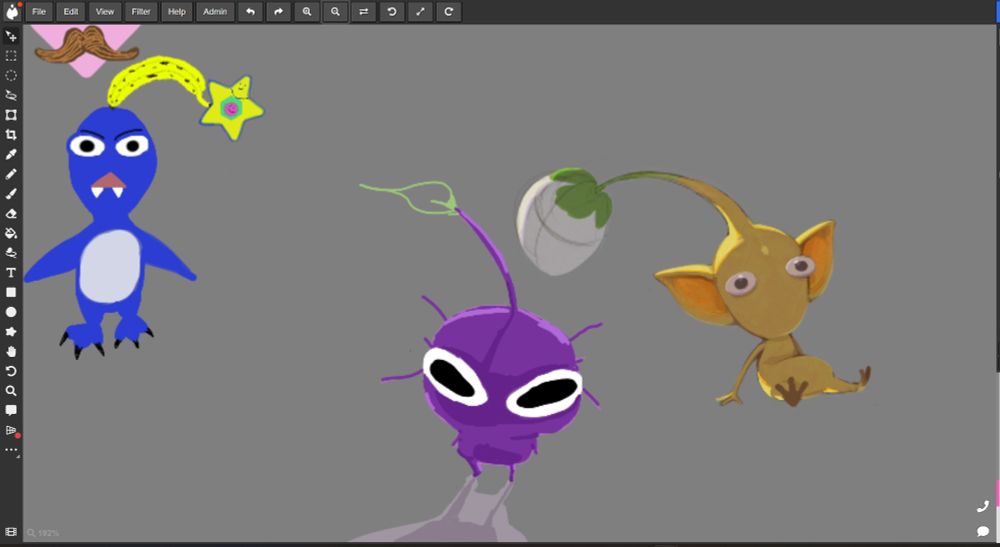
Task: Click the brown mustache drawing
Action: 86,46
